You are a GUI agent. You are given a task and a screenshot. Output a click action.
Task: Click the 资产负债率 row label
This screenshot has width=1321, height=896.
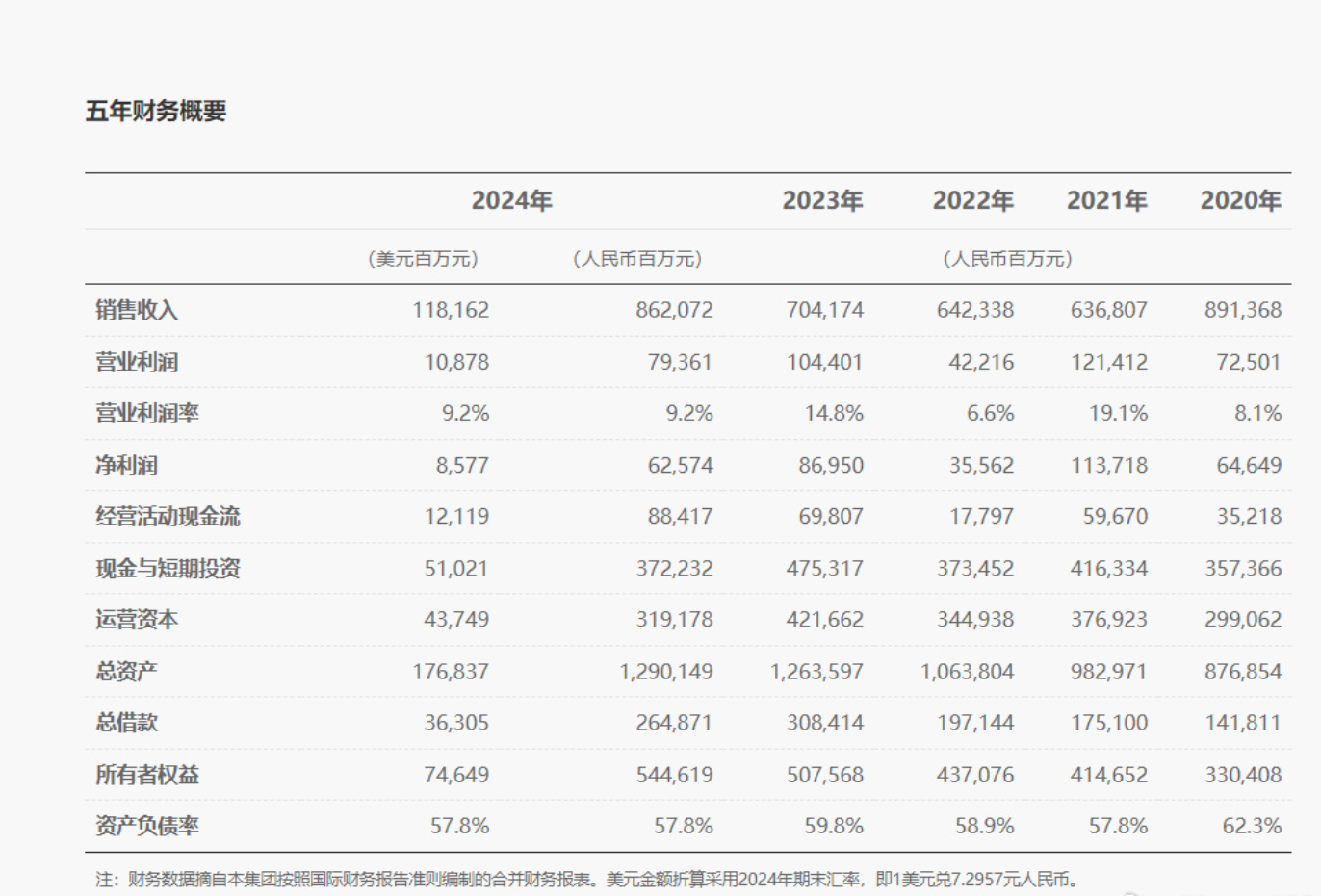tap(147, 825)
